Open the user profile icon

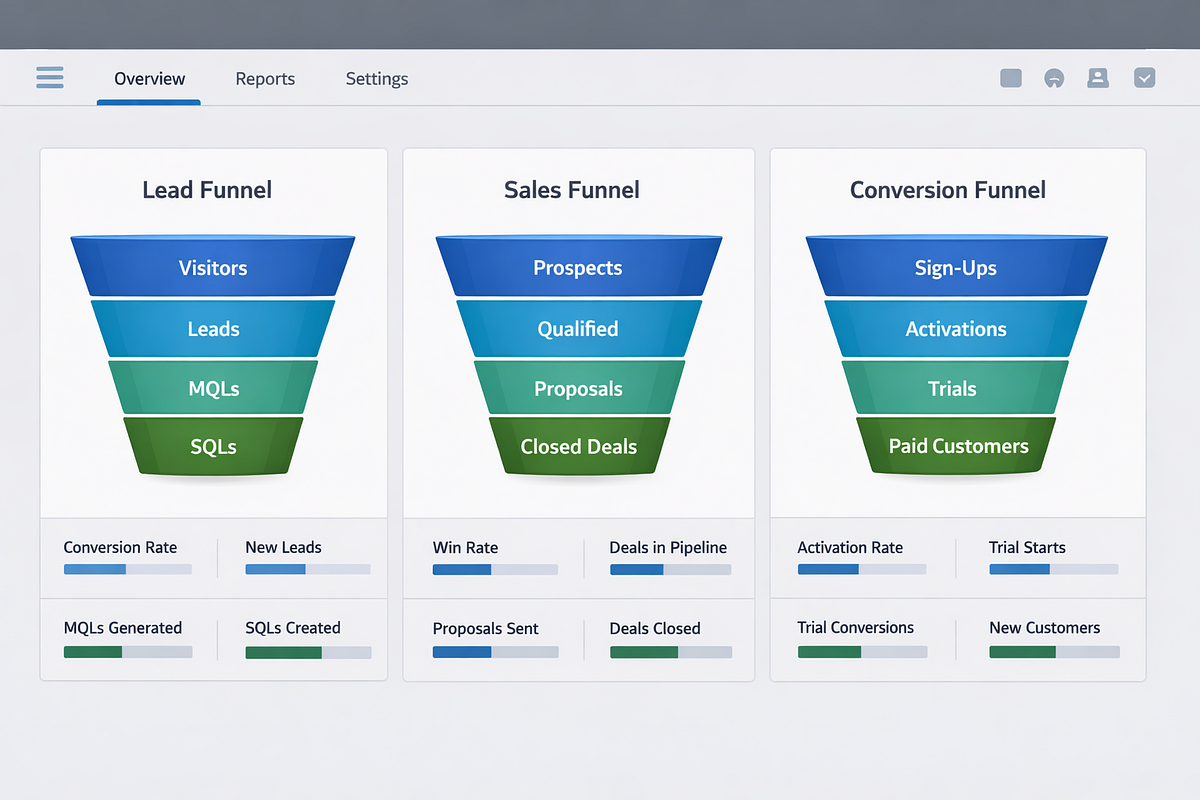(x=1098, y=78)
